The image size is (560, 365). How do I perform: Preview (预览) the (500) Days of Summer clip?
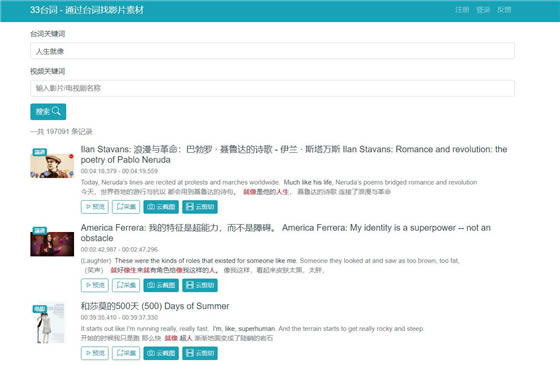coord(95,353)
